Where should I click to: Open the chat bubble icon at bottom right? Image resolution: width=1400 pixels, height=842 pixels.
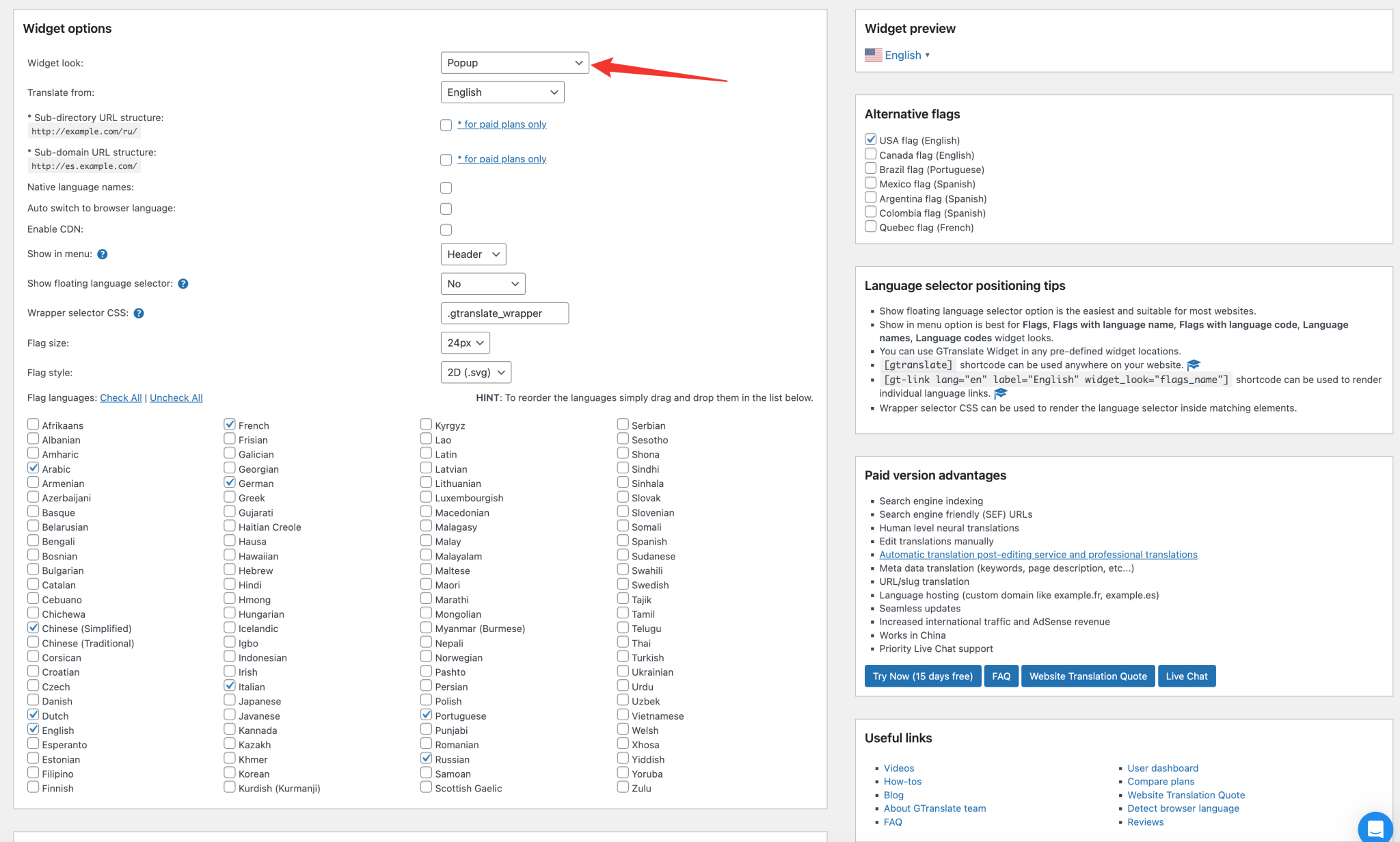(1375, 828)
